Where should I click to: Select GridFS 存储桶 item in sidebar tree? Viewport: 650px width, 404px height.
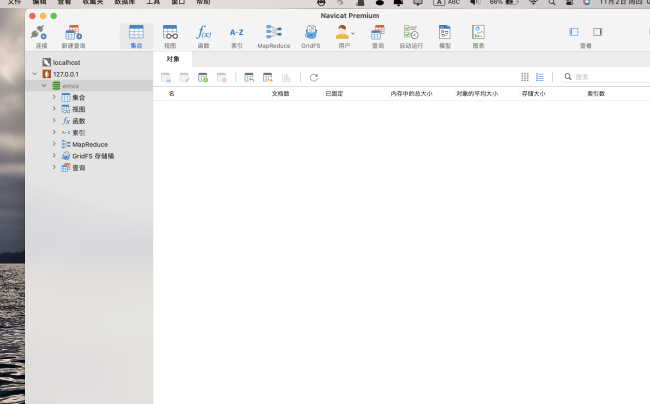pyautogui.click(x=93, y=156)
